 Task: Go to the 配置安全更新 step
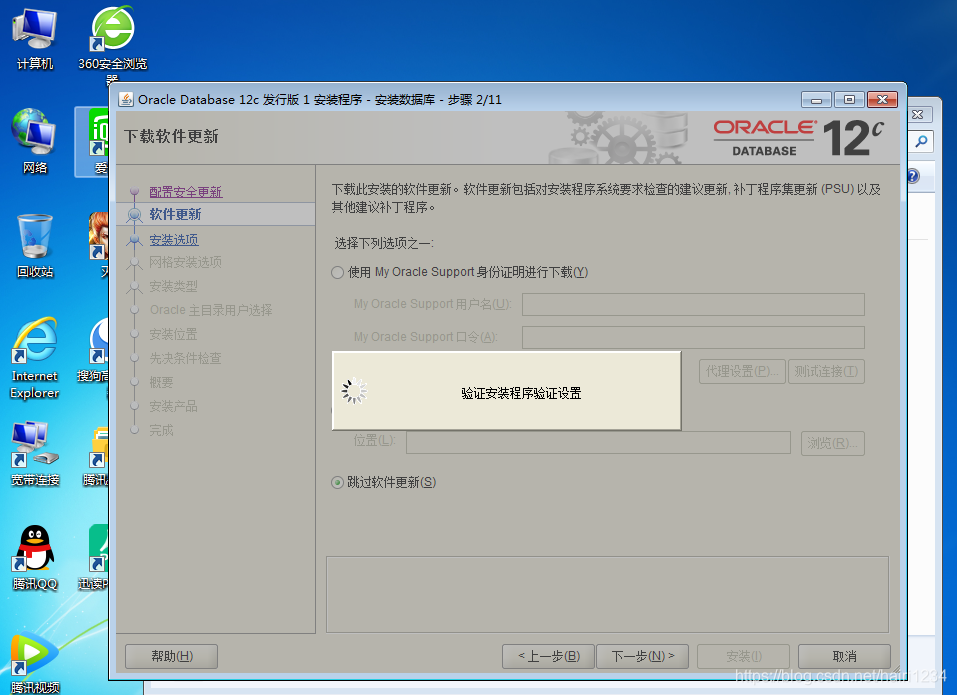point(186,192)
